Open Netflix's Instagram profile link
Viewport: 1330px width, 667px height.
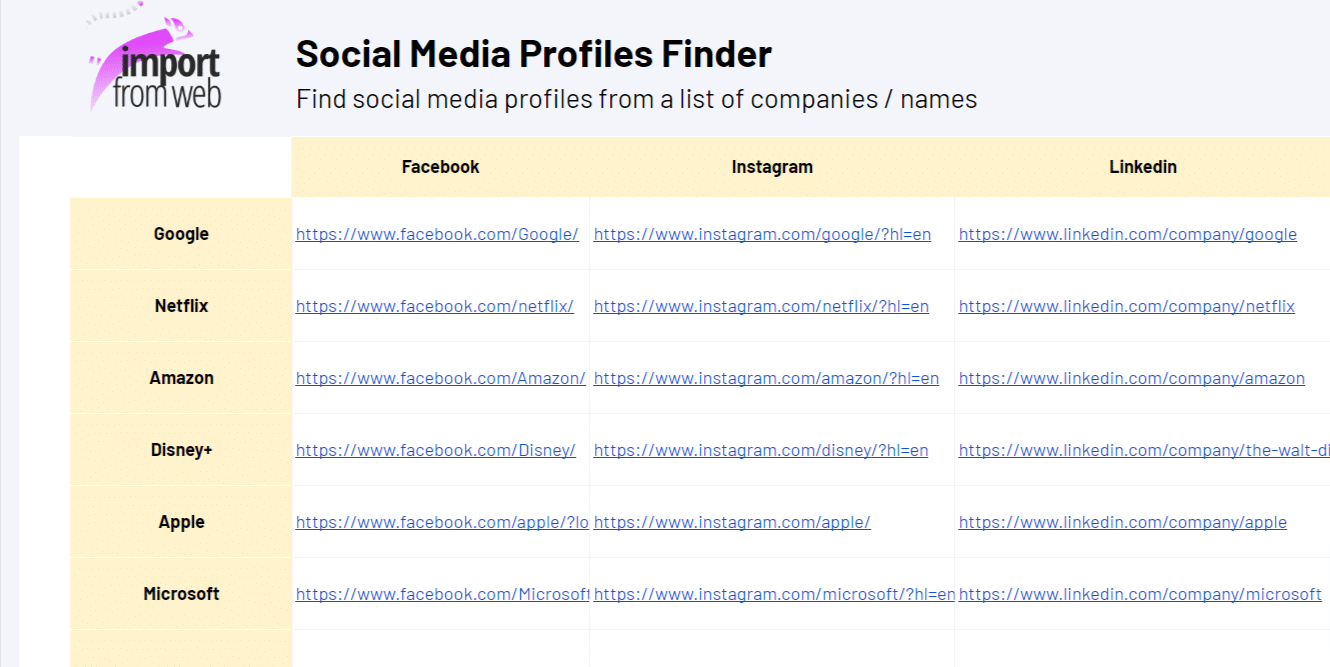tap(761, 306)
